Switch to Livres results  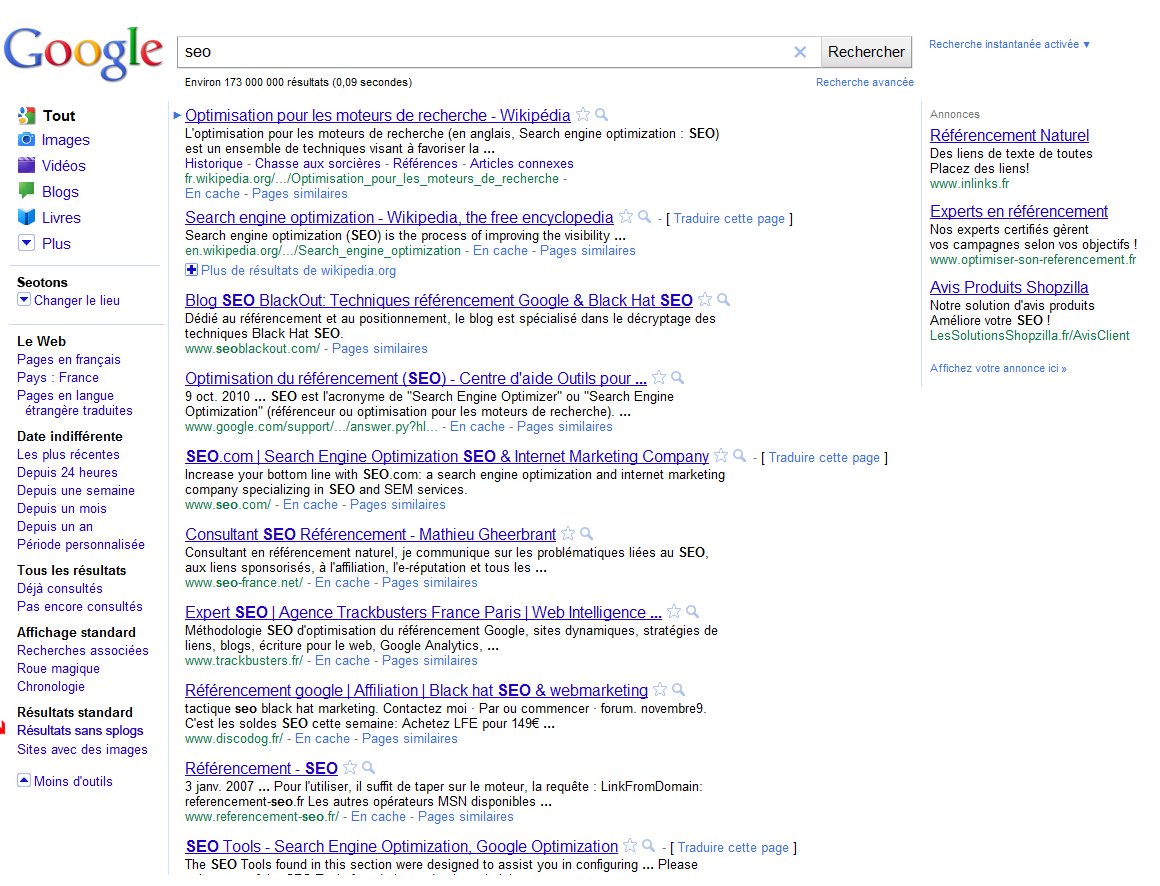pos(61,217)
